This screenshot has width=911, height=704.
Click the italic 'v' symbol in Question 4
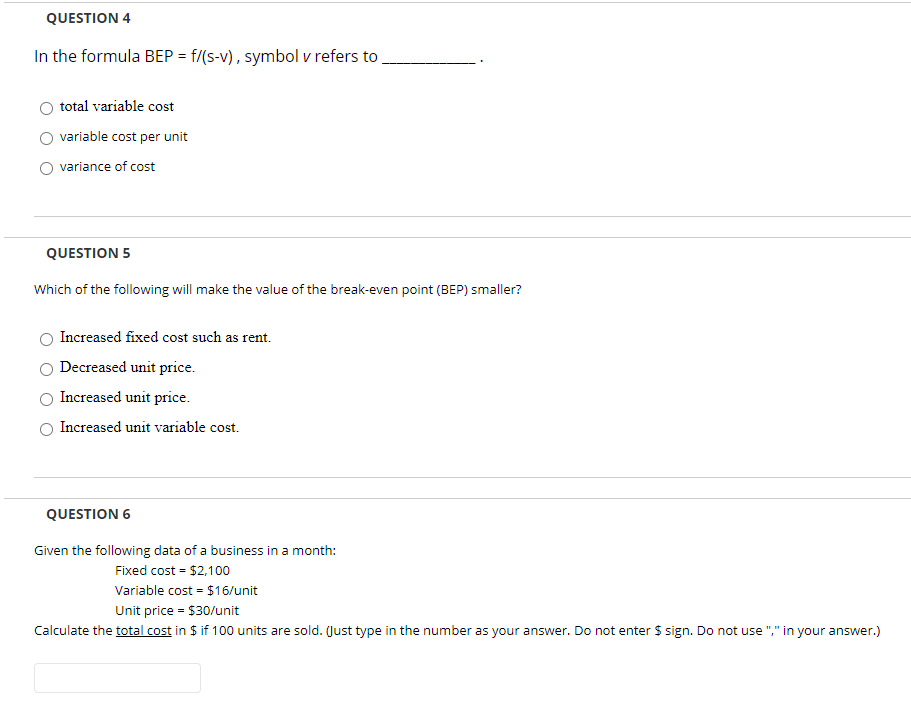(307, 56)
